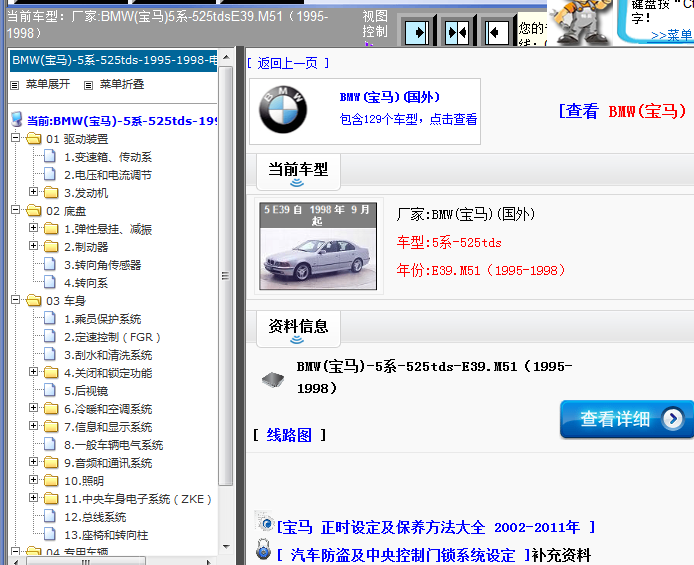Viewport: 694px width, 565px height.
Task: Click the document icon of 1.乘员保护系统
Action: 50,318
